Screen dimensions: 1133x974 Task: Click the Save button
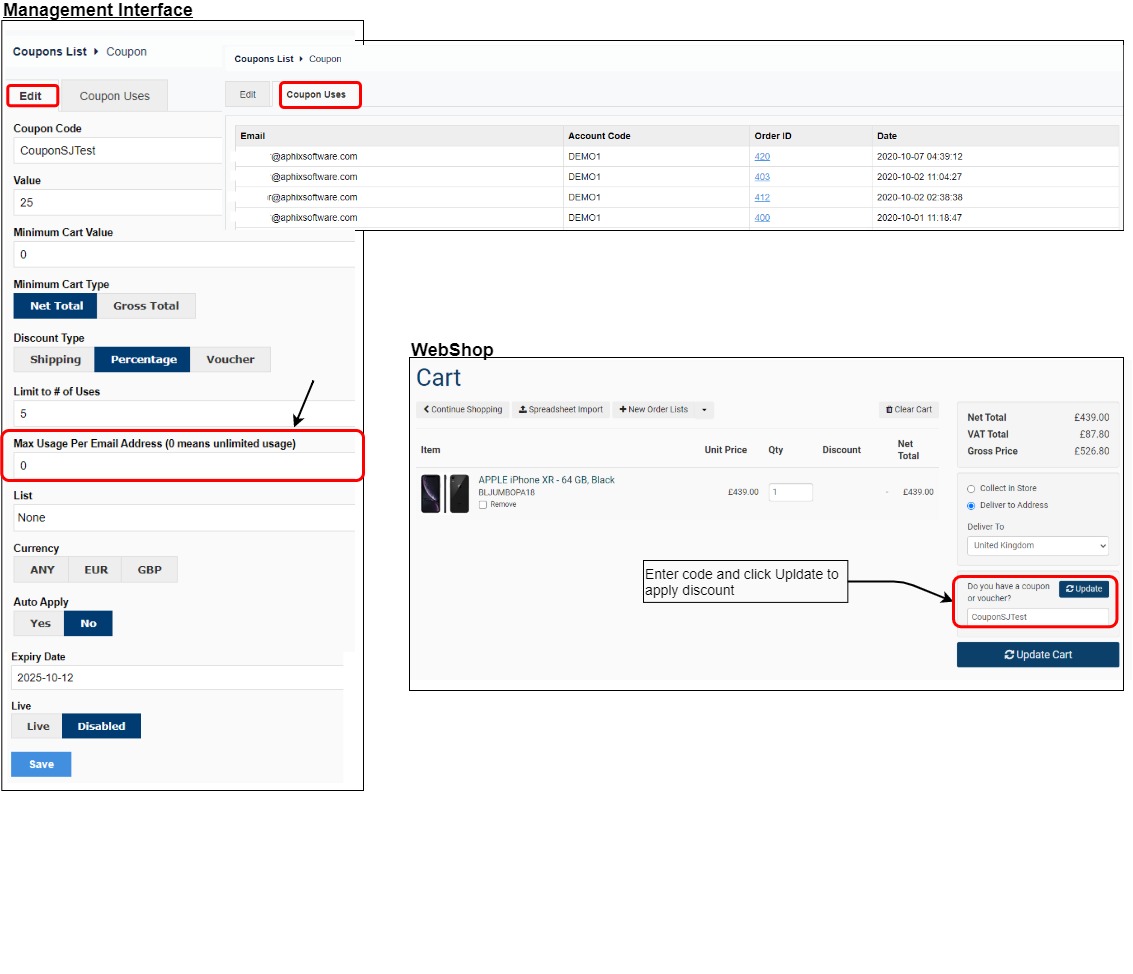coord(41,764)
